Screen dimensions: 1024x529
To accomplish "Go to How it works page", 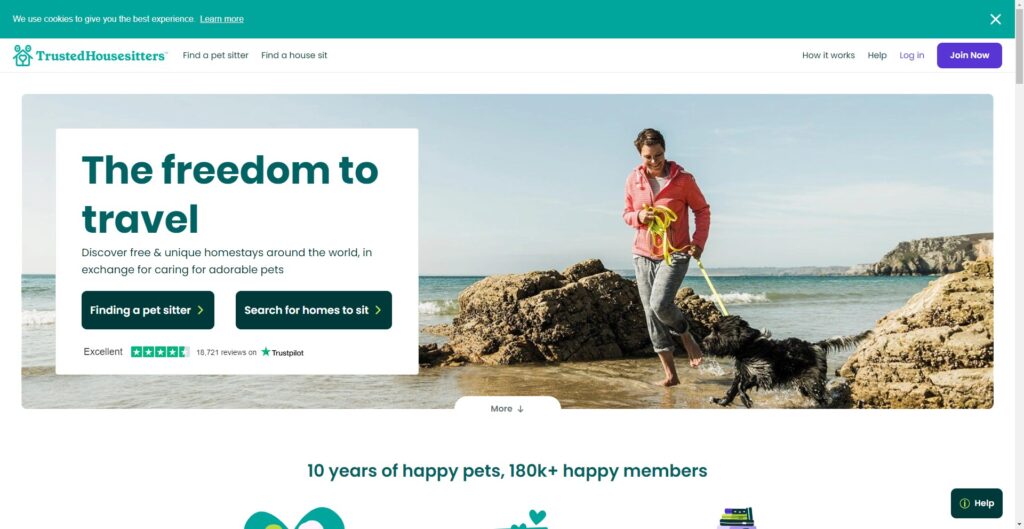I will (828, 56).
